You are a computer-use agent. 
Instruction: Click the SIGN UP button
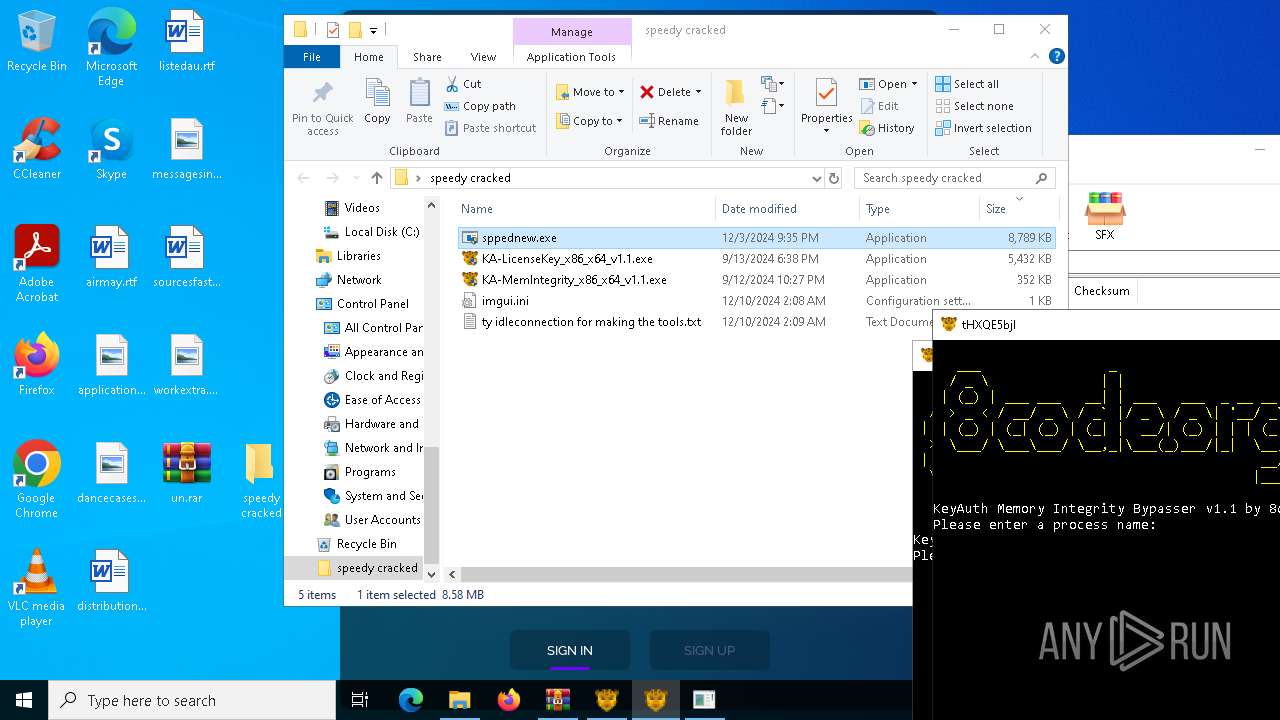click(709, 650)
